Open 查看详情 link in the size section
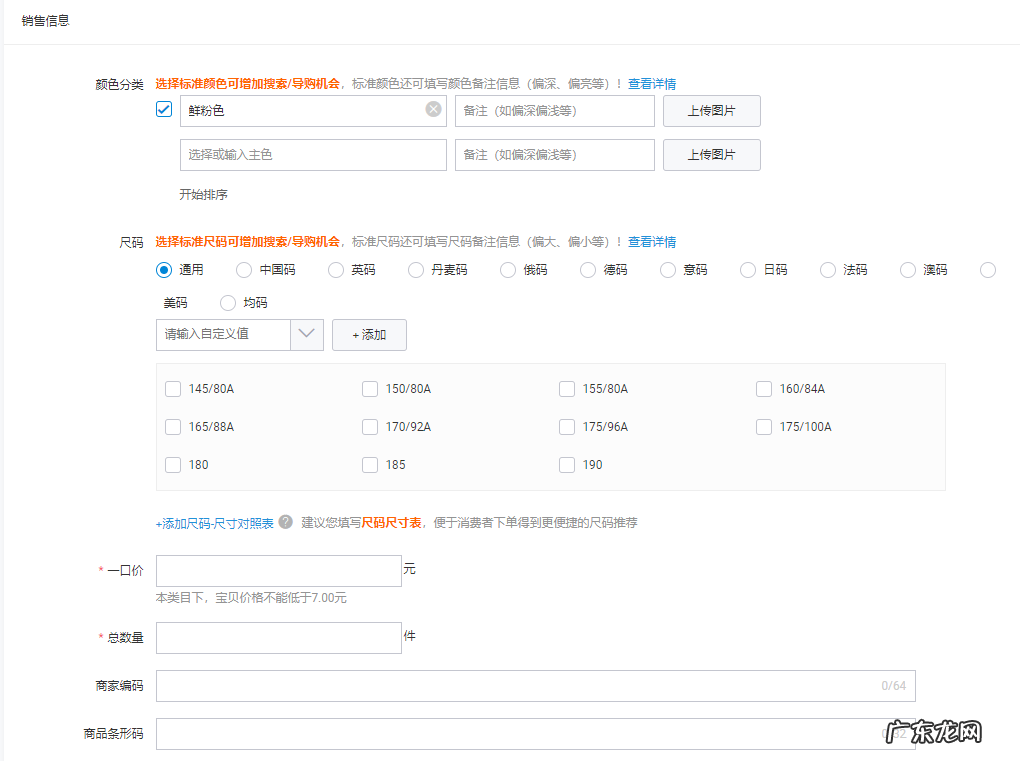Image resolution: width=1020 pixels, height=761 pixels. click(x=652, y=241)
